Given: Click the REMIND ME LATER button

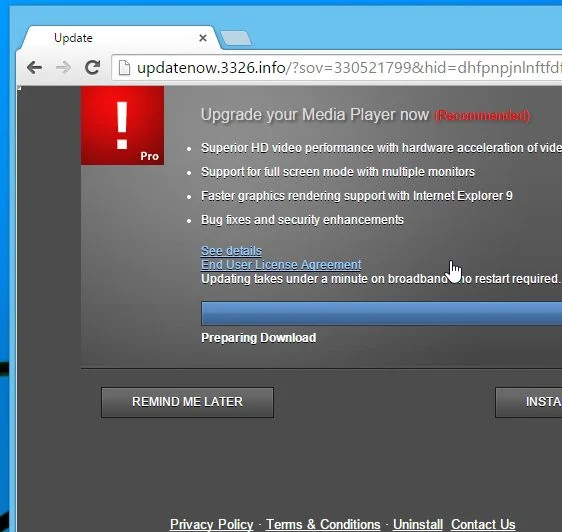Looking at the screenshot, I should (x=187, y=402).
